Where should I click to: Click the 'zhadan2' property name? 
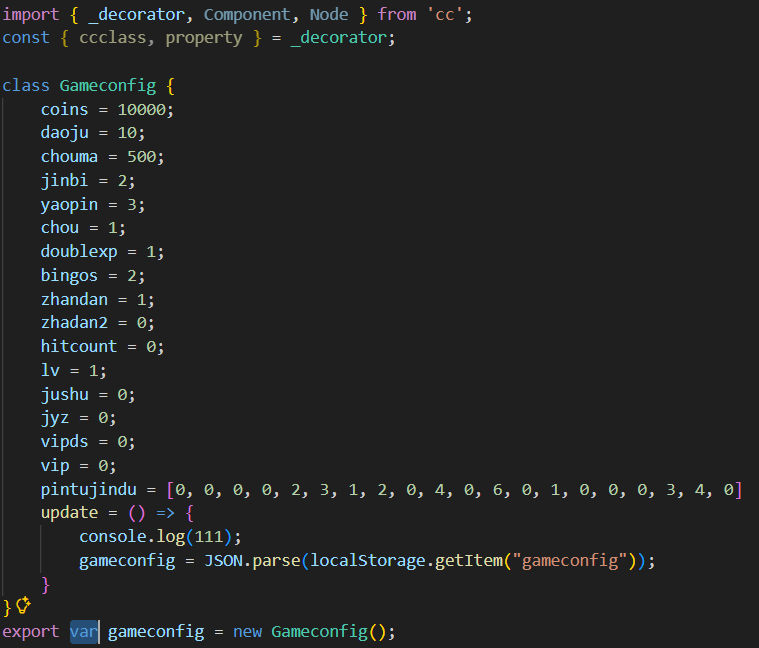74,323
